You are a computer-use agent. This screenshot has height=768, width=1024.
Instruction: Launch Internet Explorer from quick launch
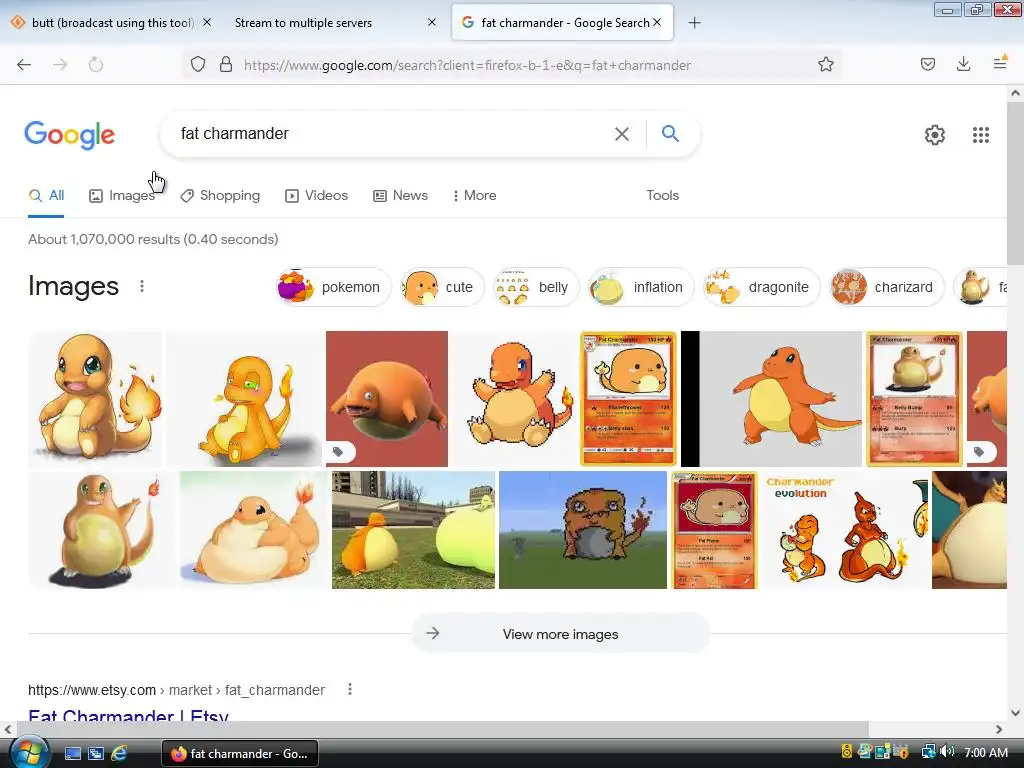[119, 753]
